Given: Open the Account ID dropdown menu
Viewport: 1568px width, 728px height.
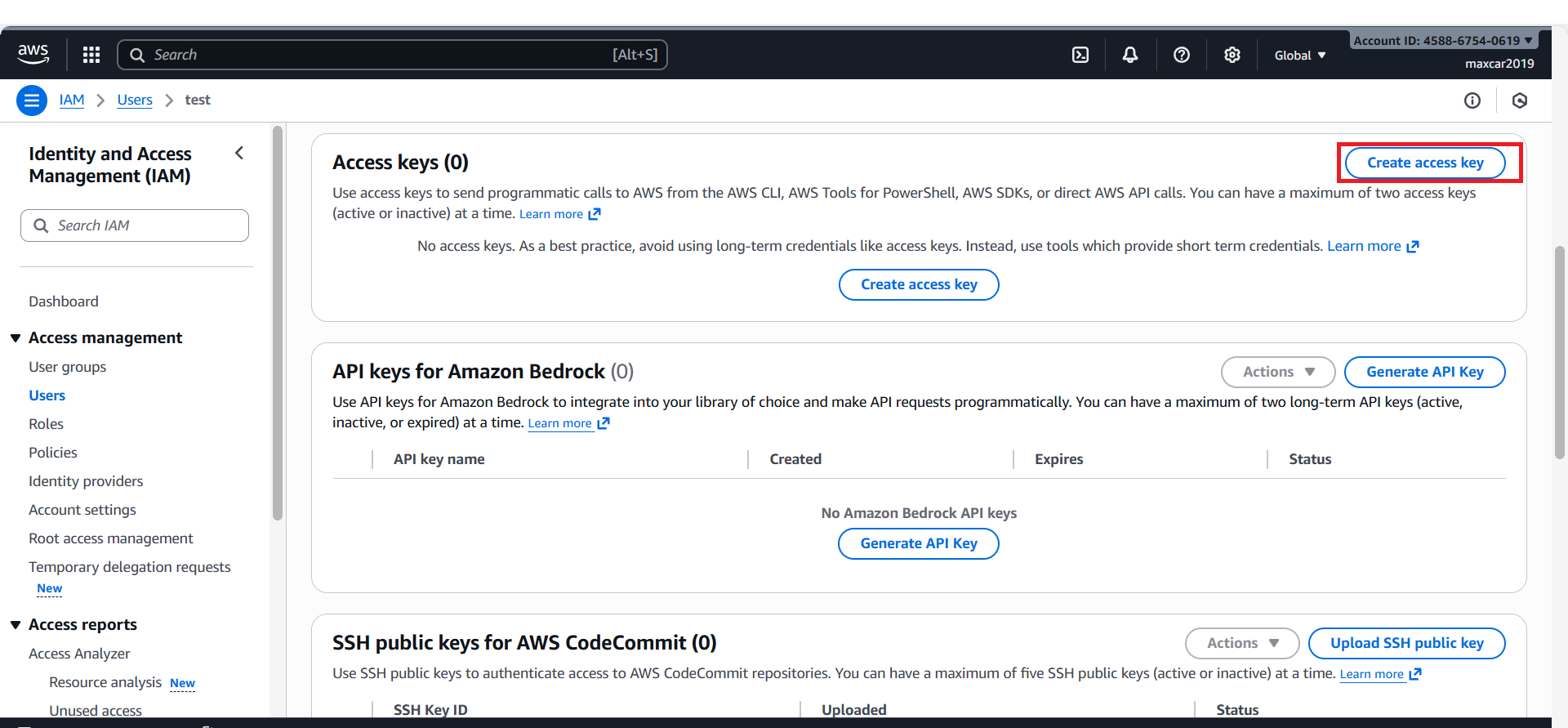Looking at the screenshot, I should click(x=1442, y=40).
